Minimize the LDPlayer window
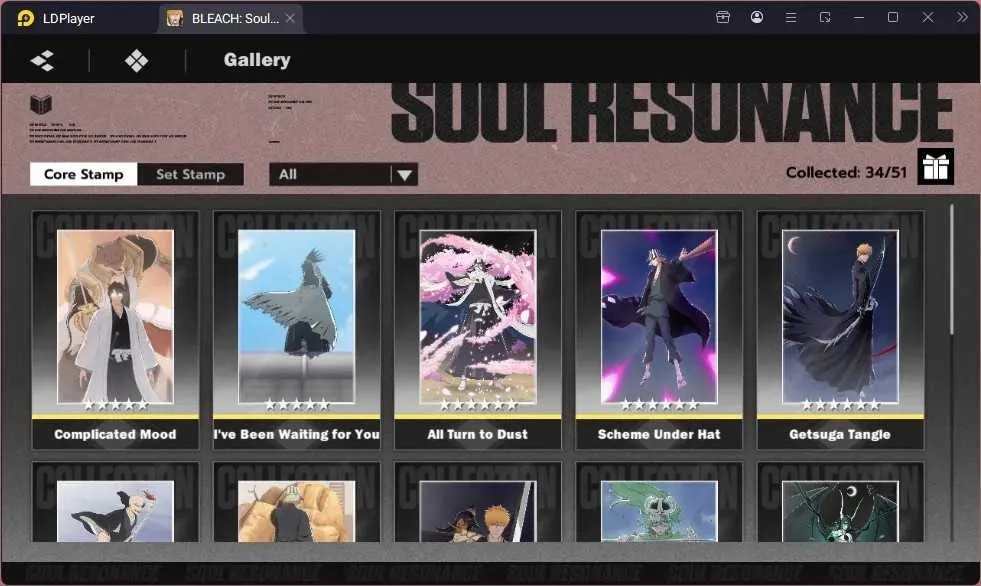The image size is (981, 586). point(859,18)
